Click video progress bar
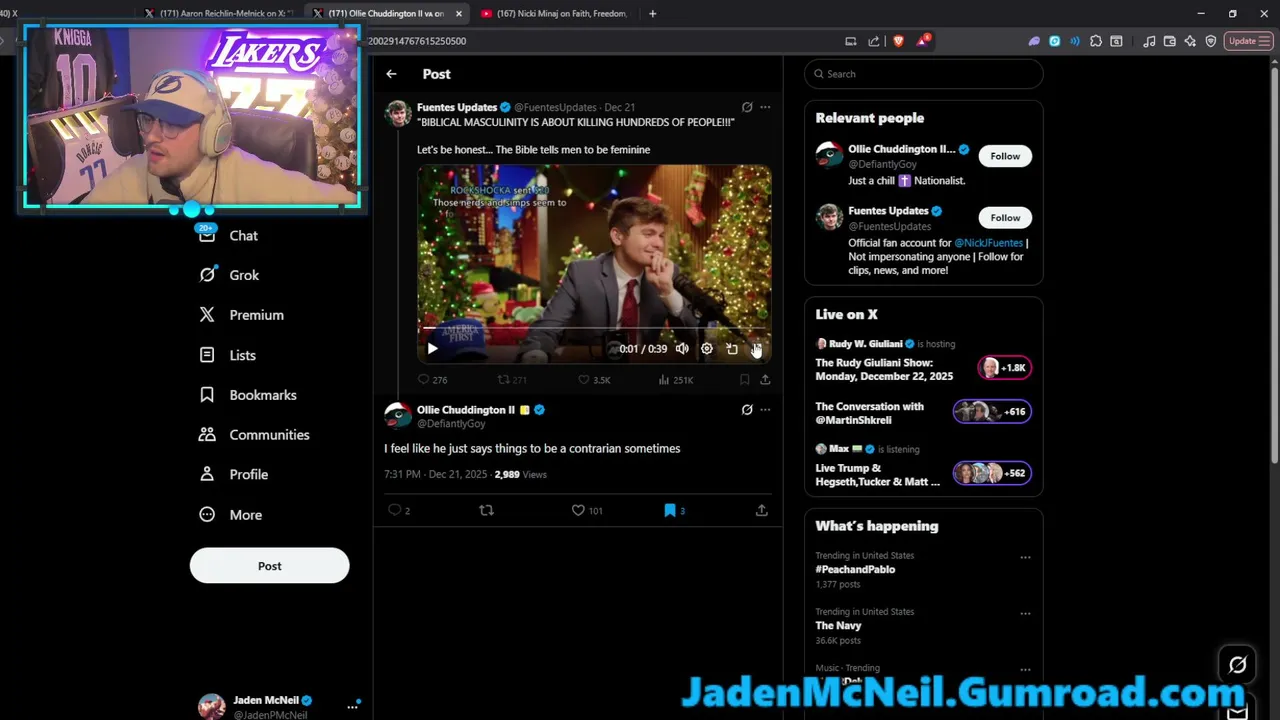 pyautogui.click(x=594, y=327)
